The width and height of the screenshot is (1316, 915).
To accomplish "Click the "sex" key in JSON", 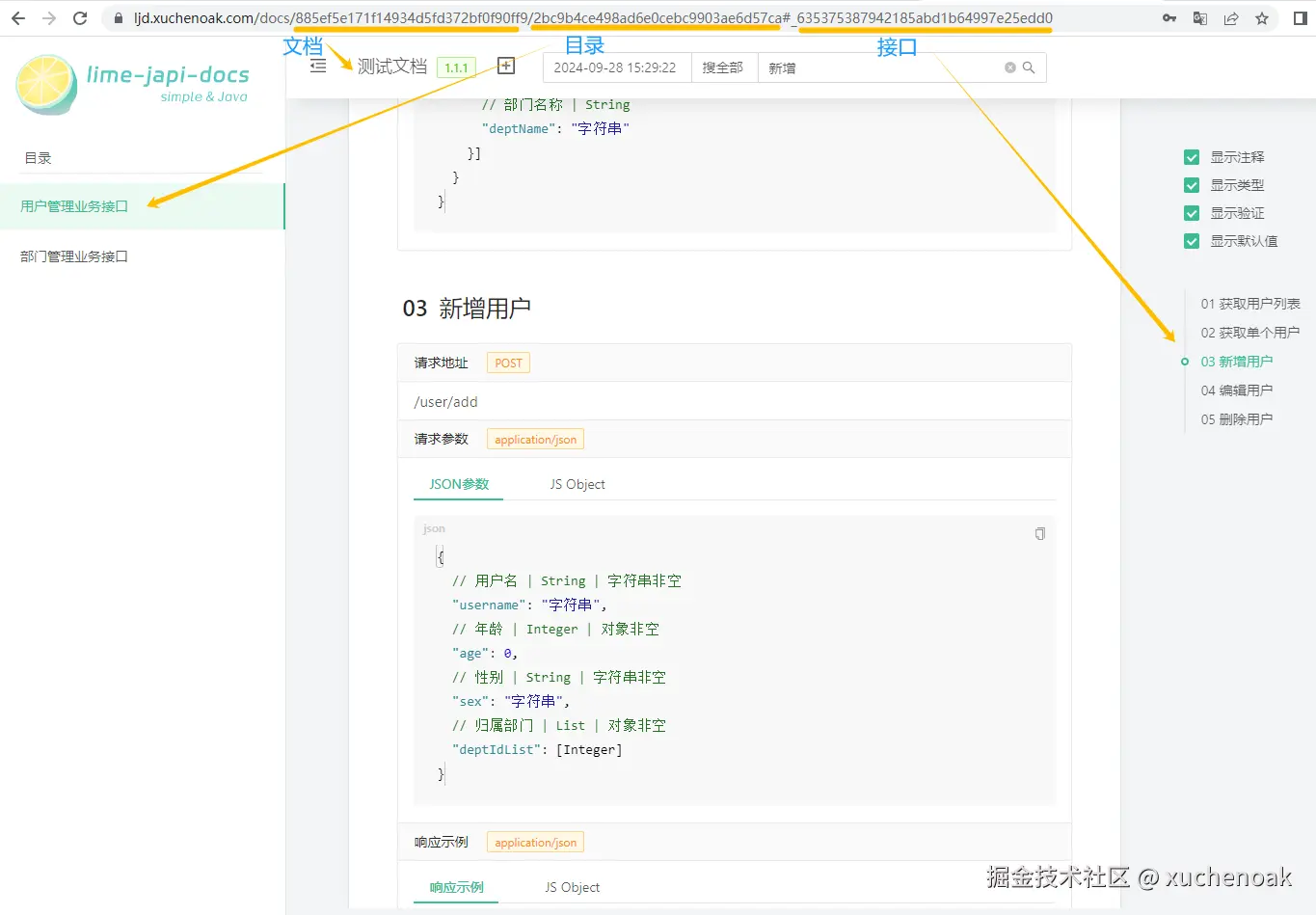I will pyautogui.click(x=470, y=701).
